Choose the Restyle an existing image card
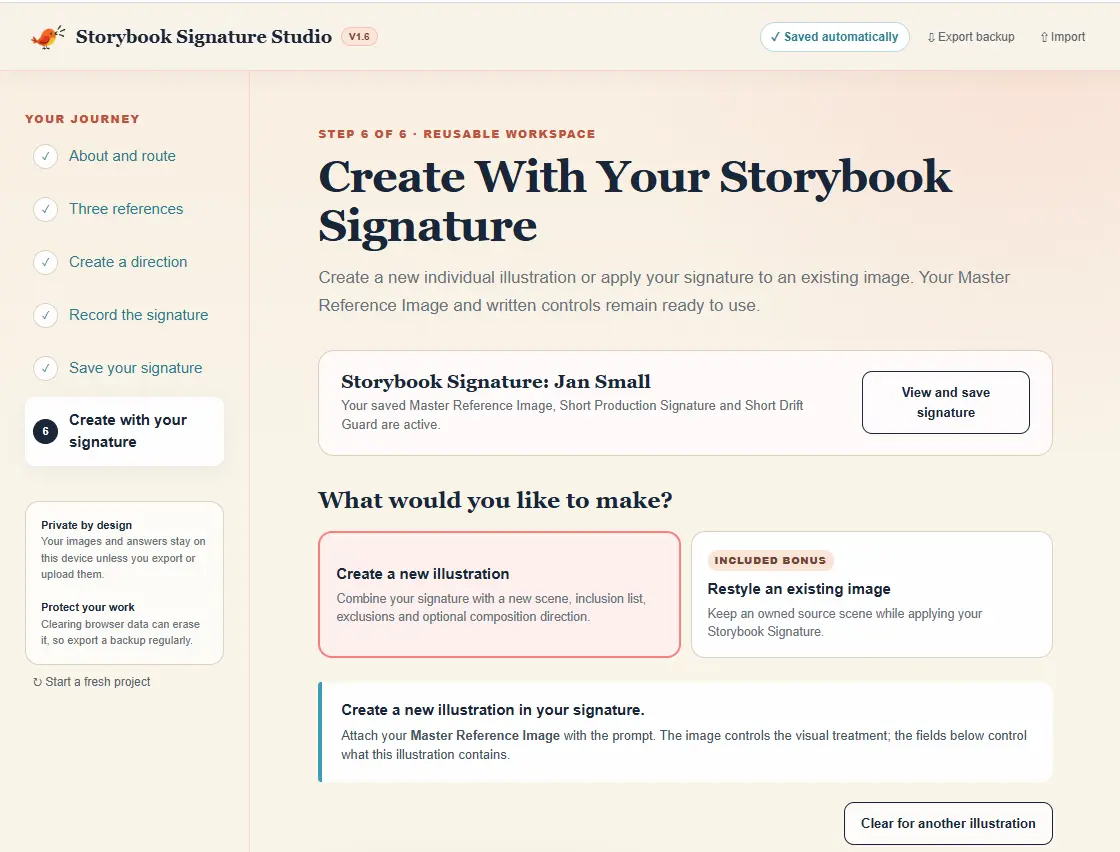Viewport: 1120px width, 852px height. coord(871,594)
